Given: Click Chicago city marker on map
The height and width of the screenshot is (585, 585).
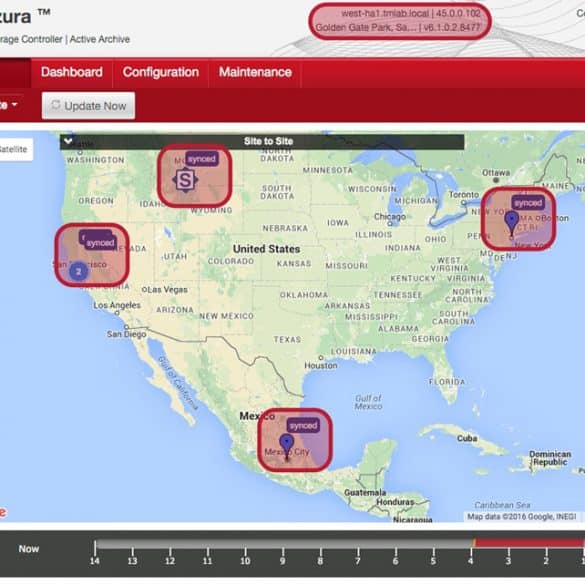Looking at the screenshot, I should click(x=390, y=223).
